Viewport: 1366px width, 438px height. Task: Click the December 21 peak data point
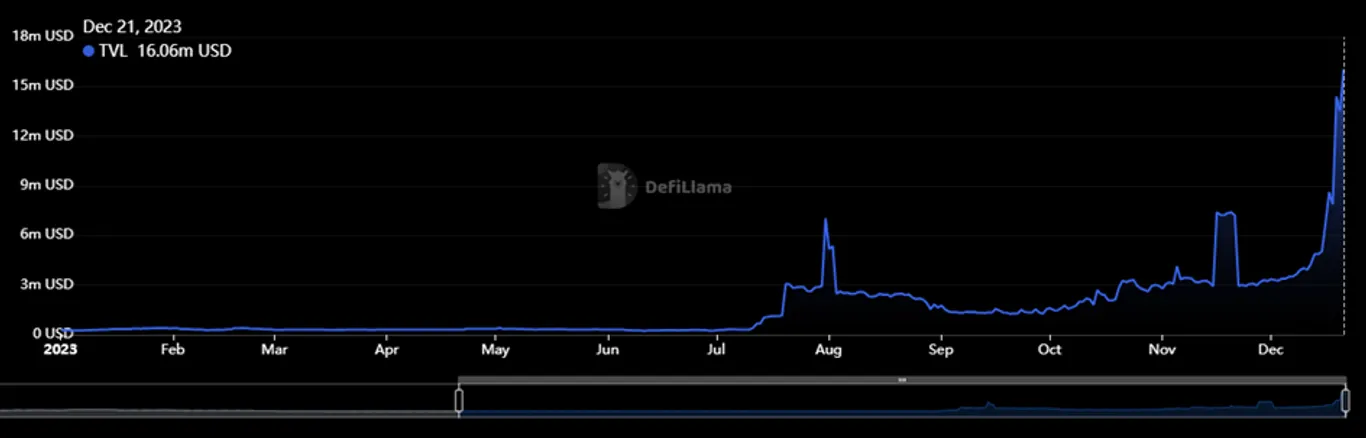click(1343, 69)
